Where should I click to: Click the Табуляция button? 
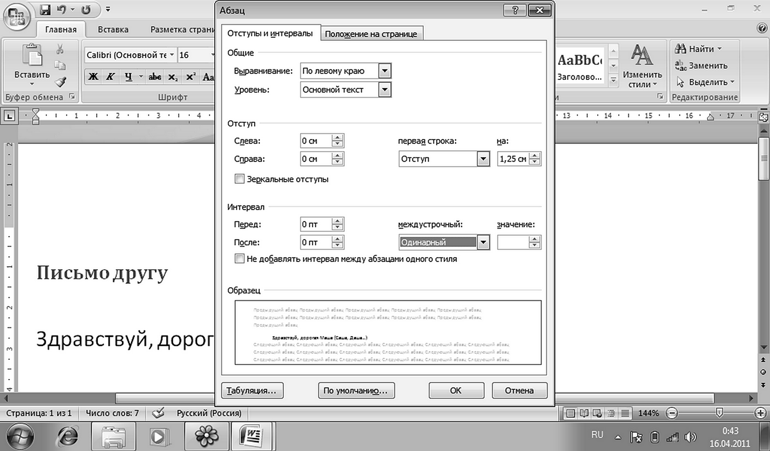click(252, 391)
